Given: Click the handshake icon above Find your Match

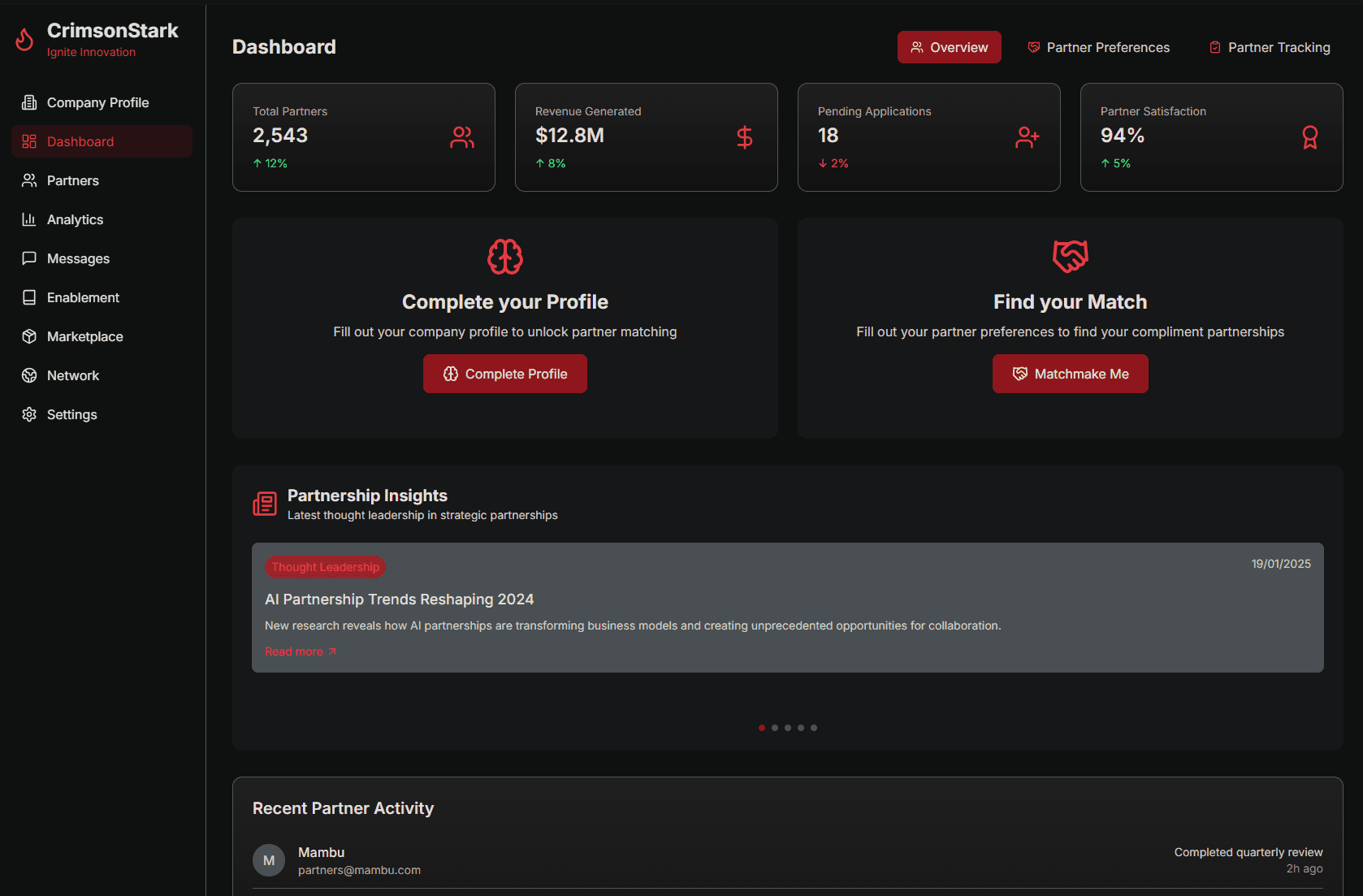Looking at the screenshot, I should point(1071,257).
